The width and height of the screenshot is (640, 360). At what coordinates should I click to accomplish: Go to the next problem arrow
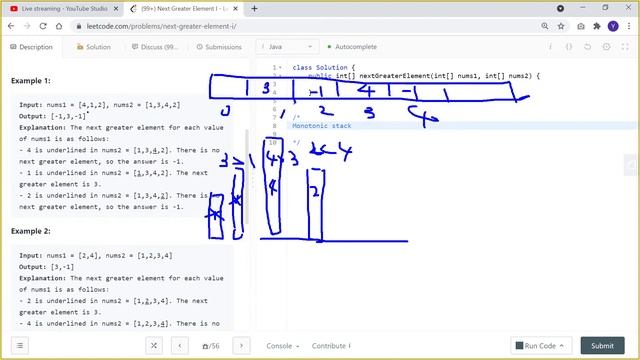241,346
